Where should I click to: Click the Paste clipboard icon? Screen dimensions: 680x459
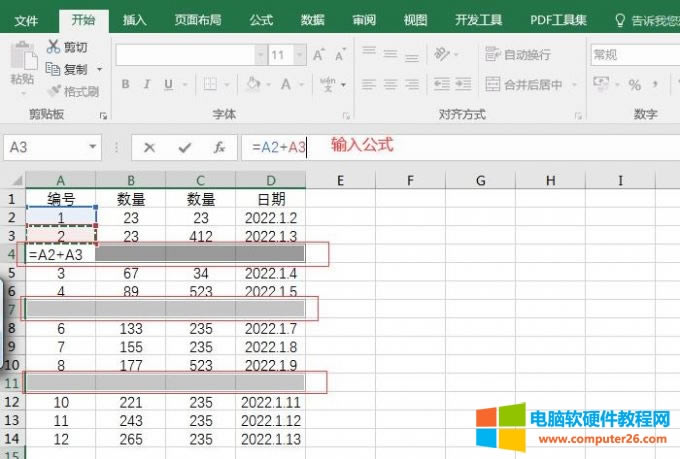pyautogui.click(x=23, y=56)
